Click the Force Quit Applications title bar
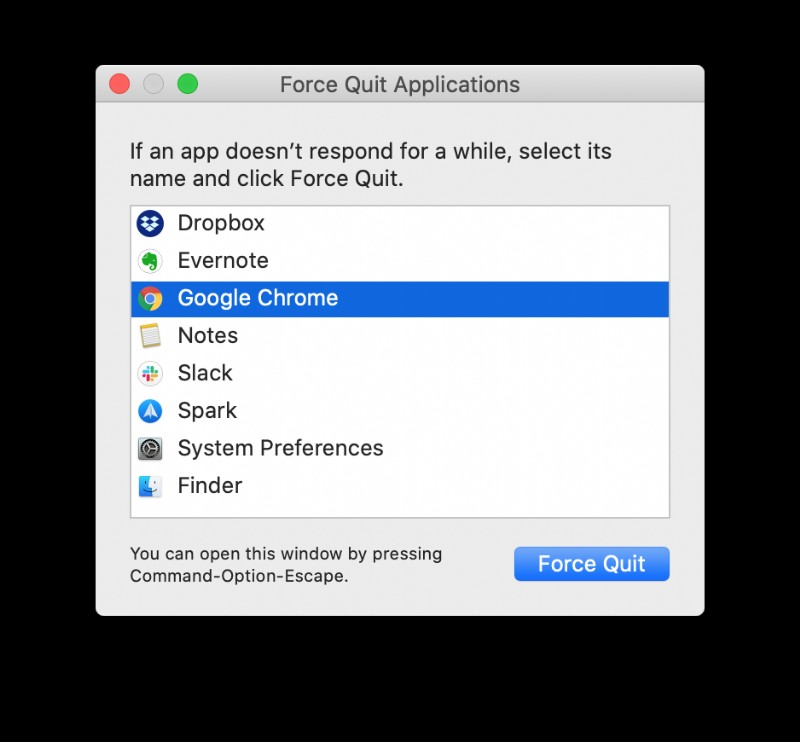800x742 pixels. [x=400, y=85]
